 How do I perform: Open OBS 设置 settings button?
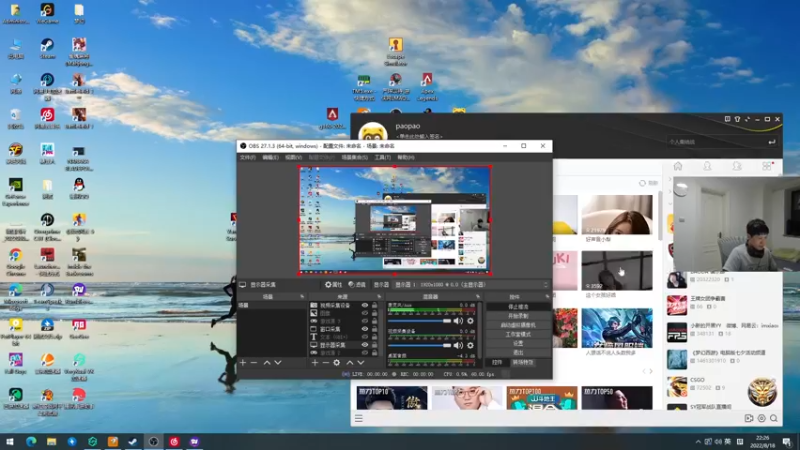pos(518,343)
